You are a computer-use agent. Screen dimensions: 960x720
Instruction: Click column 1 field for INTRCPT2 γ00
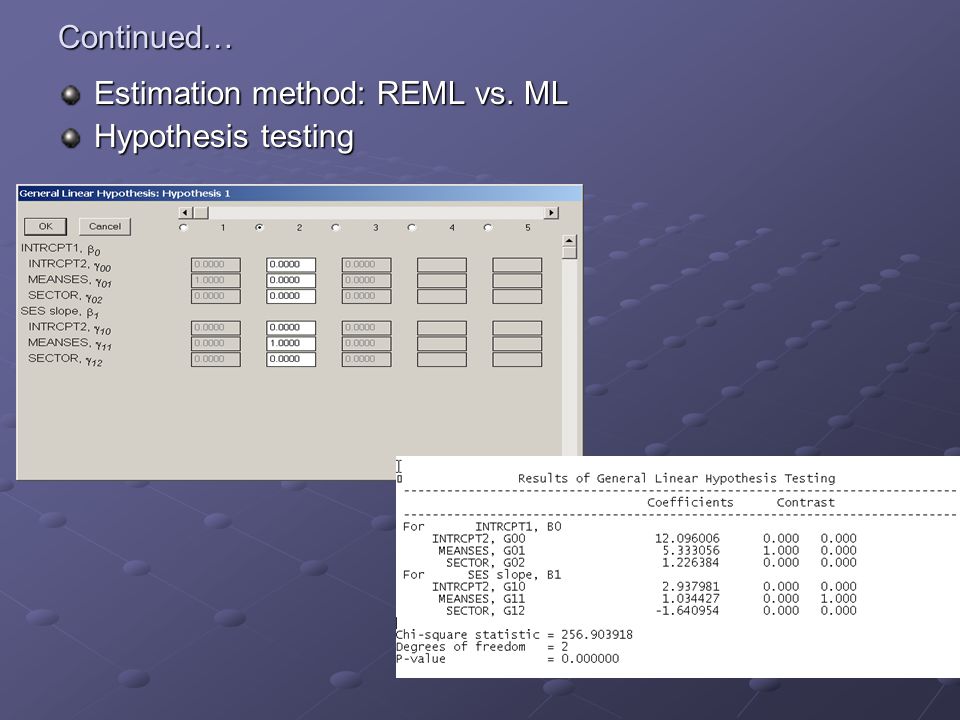click(216, 264)
